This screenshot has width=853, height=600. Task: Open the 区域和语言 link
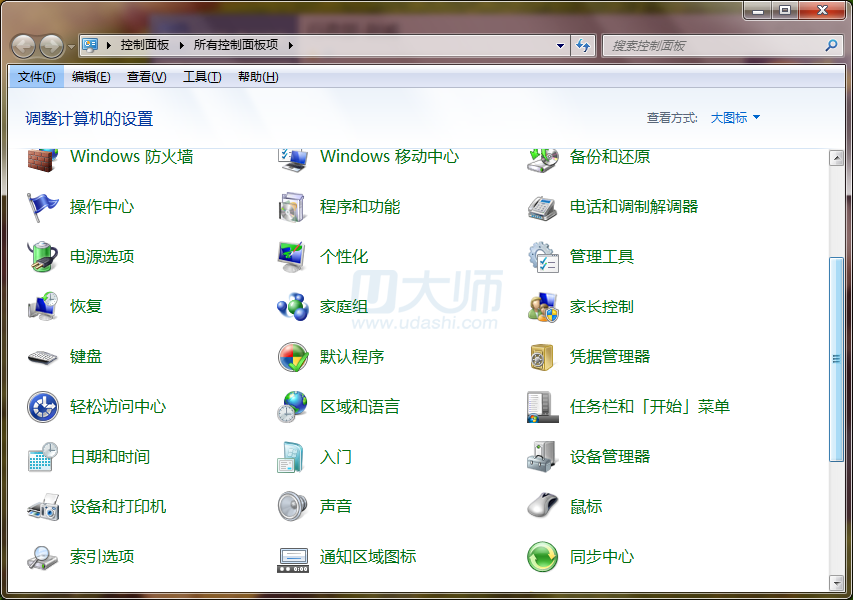point(359,407)
